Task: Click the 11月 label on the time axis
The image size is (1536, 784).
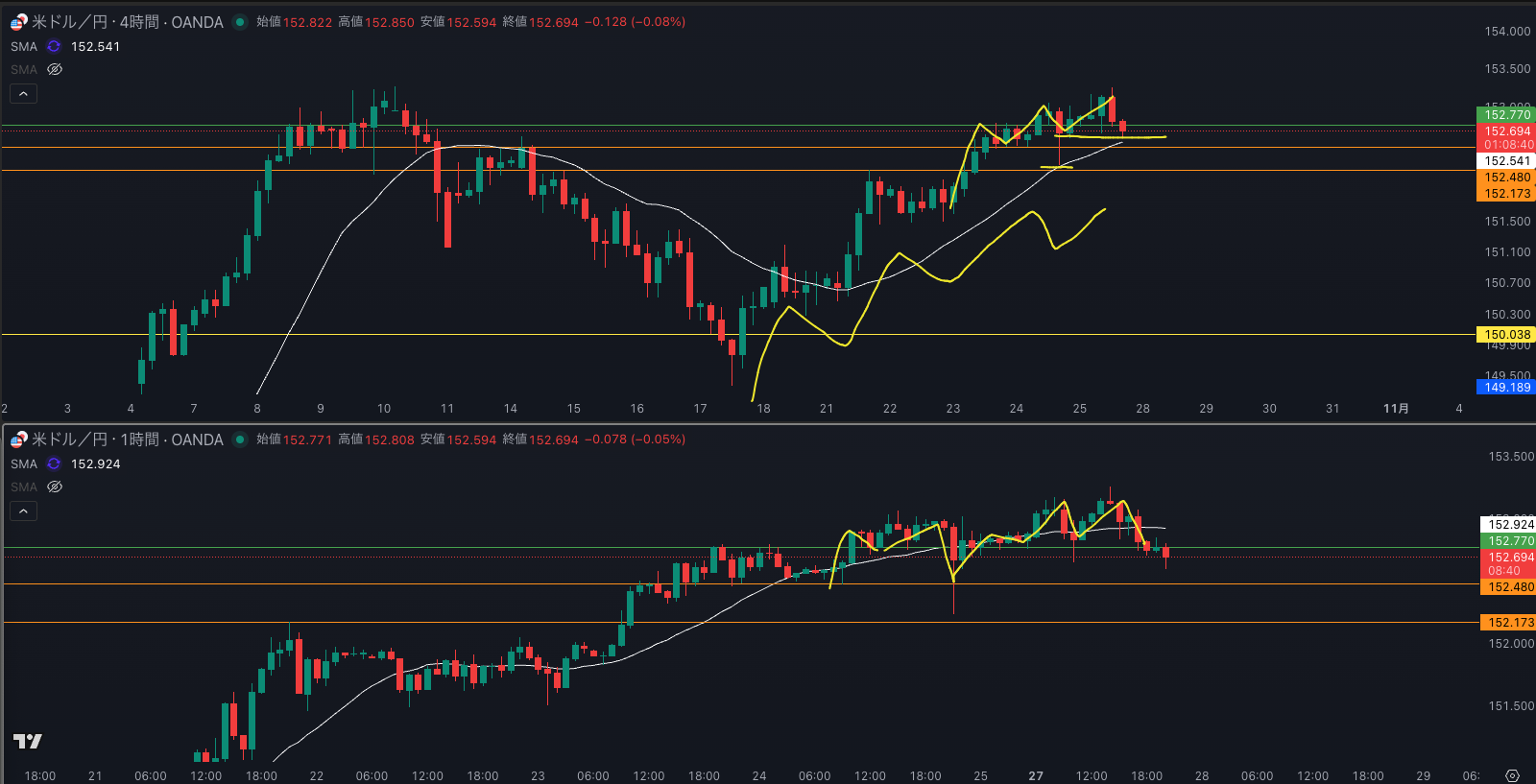Action: coord(1396,409)
